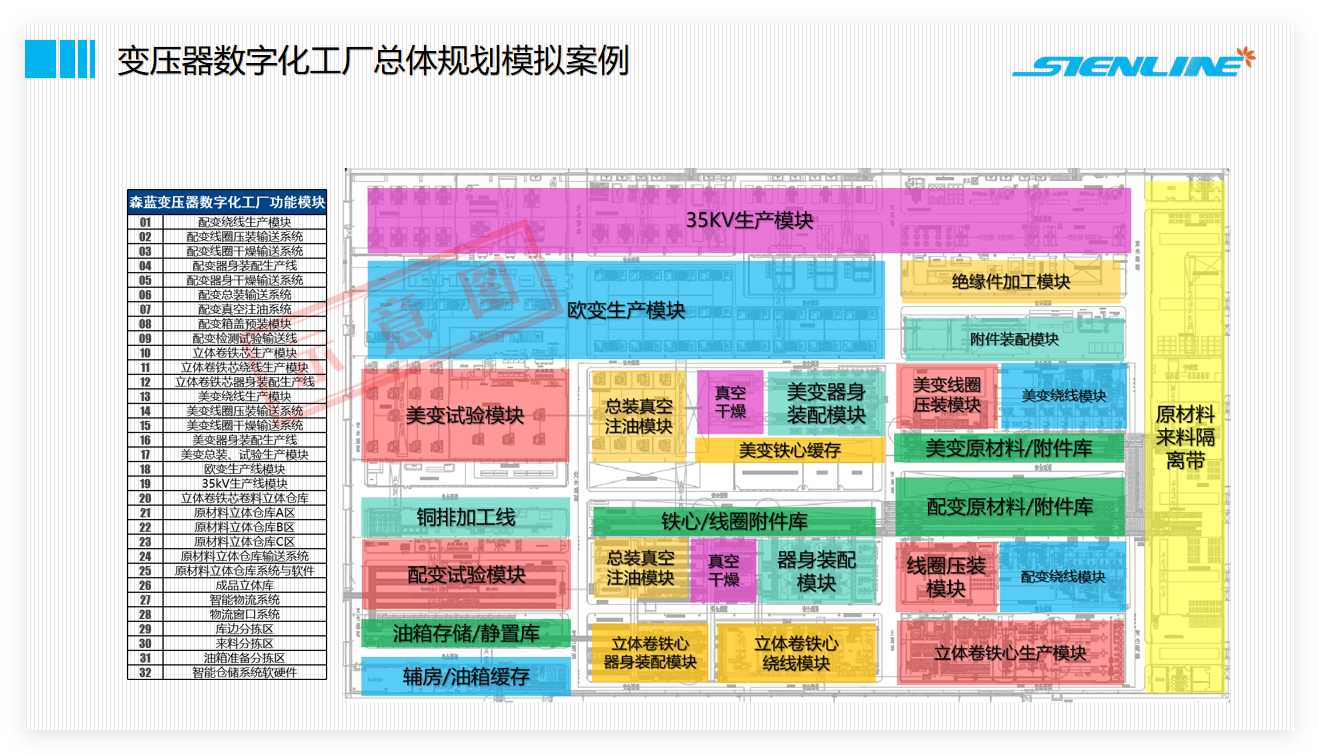
Task: Click table row 26 成品立体库
Action: [227, 585]
